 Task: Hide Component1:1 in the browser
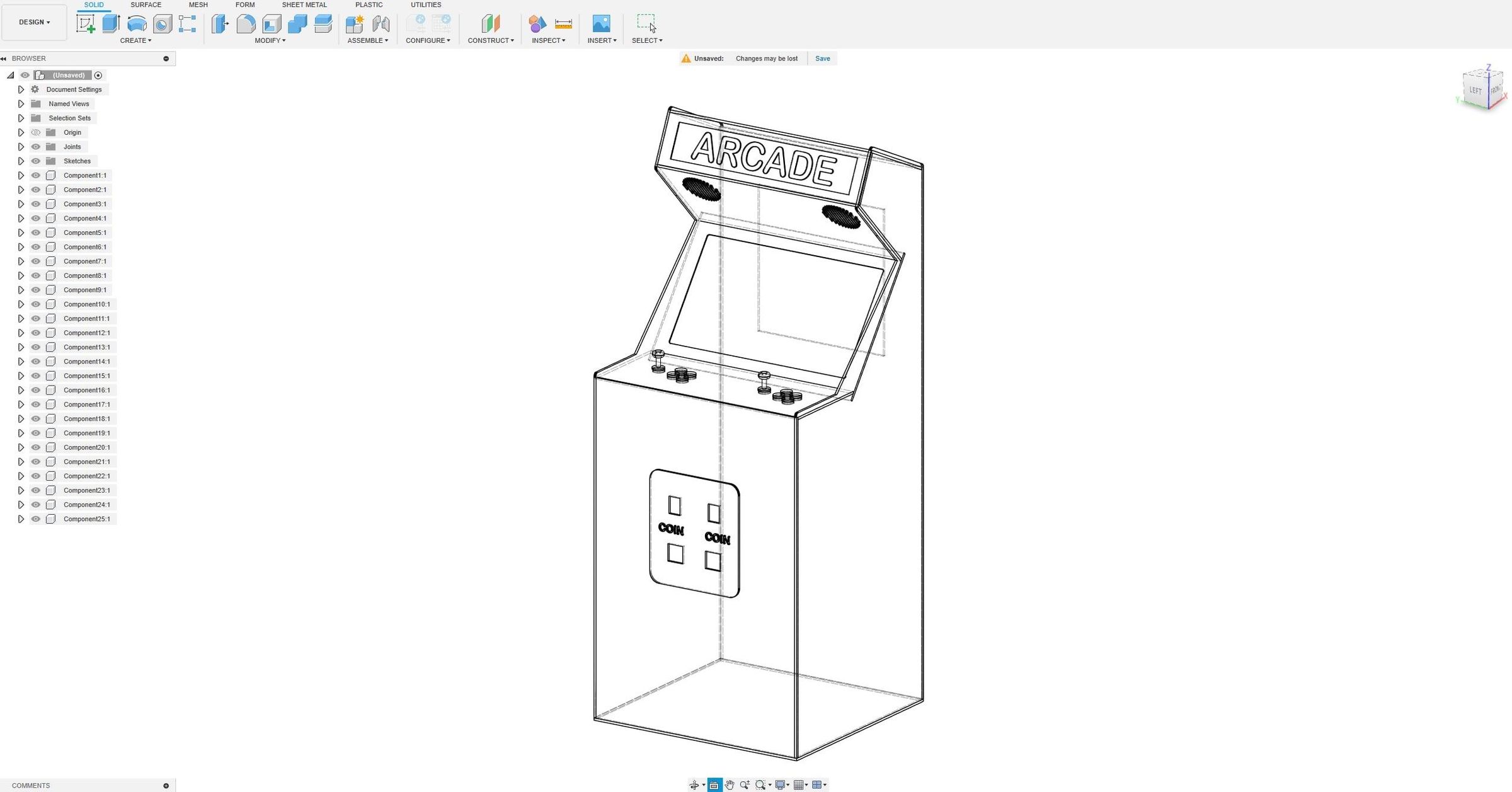coord(36,175)
